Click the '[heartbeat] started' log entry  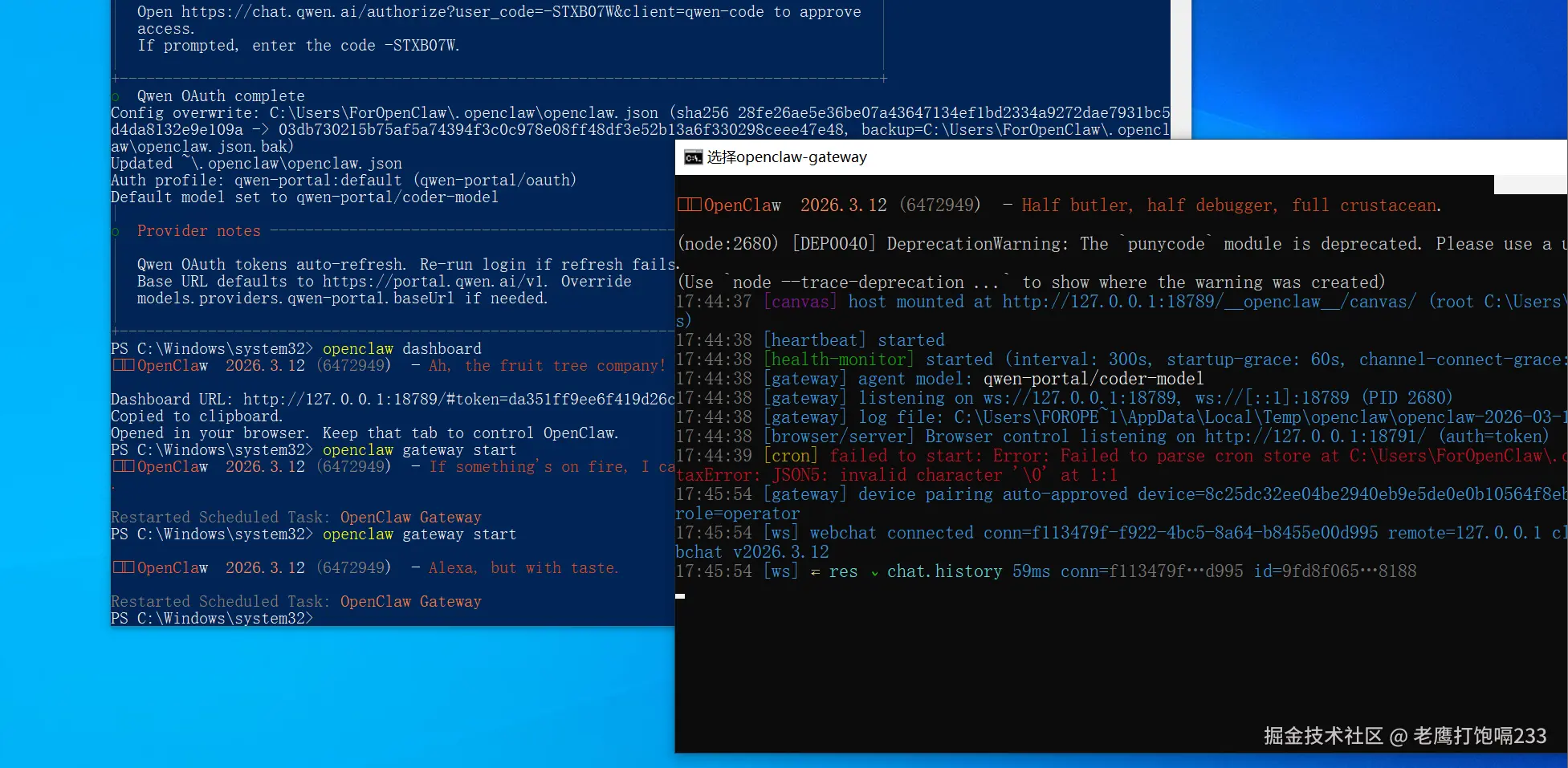click(810, 340)
